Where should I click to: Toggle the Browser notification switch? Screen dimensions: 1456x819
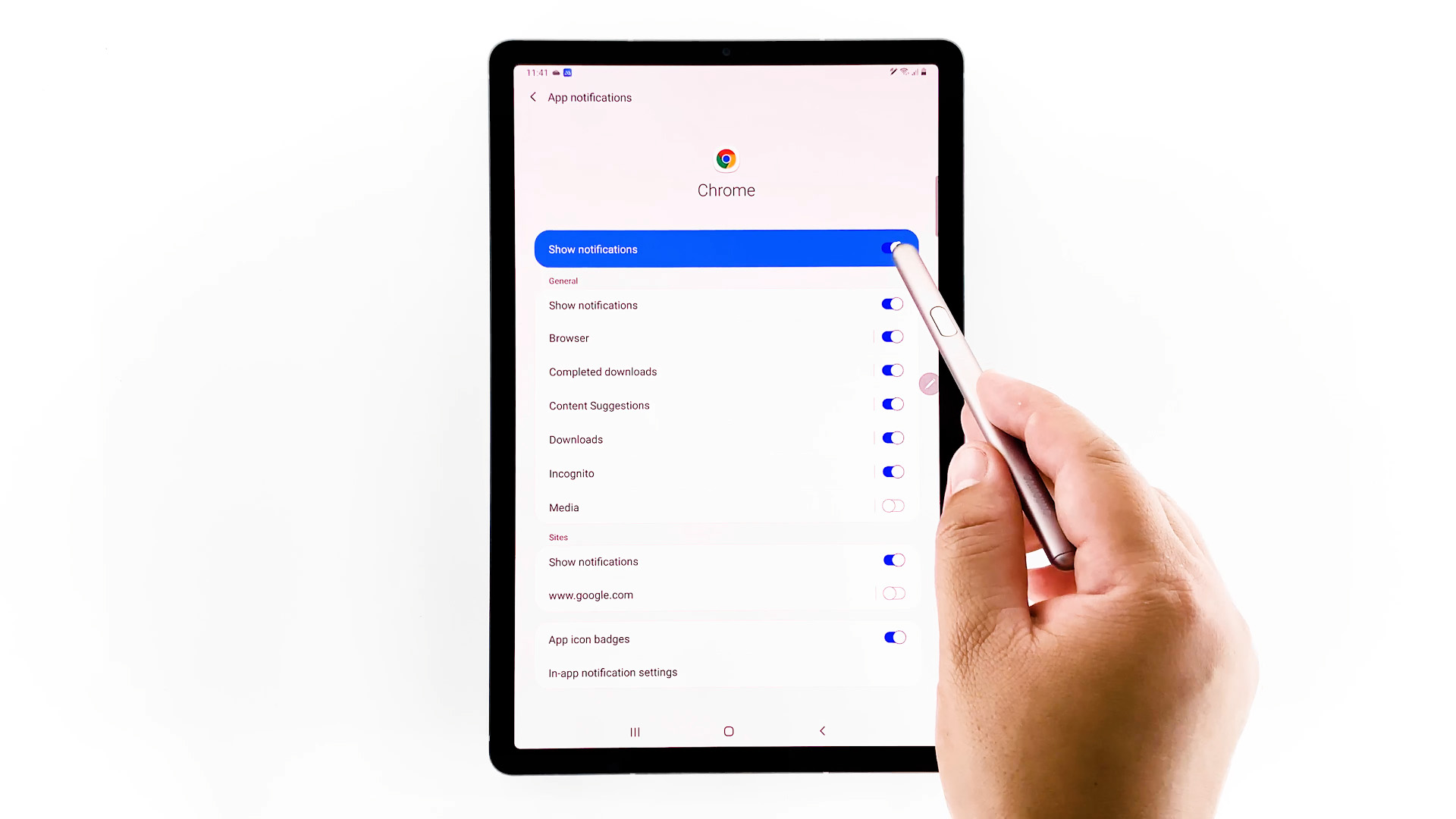(892, 337)
